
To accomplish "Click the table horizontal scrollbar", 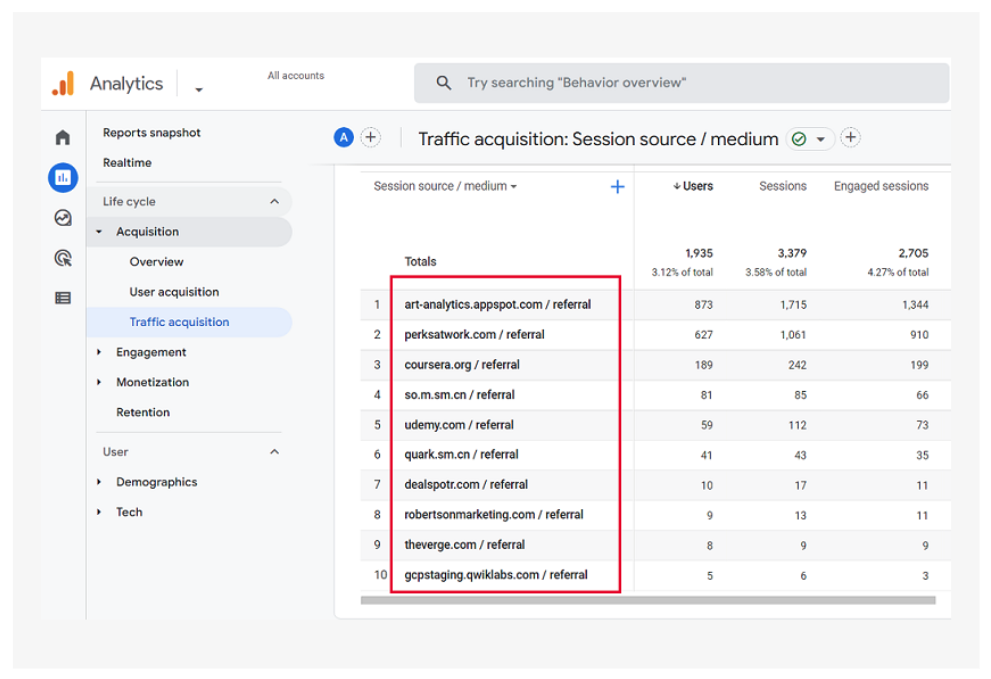I will pyautogui.click(x=648, y=600).
